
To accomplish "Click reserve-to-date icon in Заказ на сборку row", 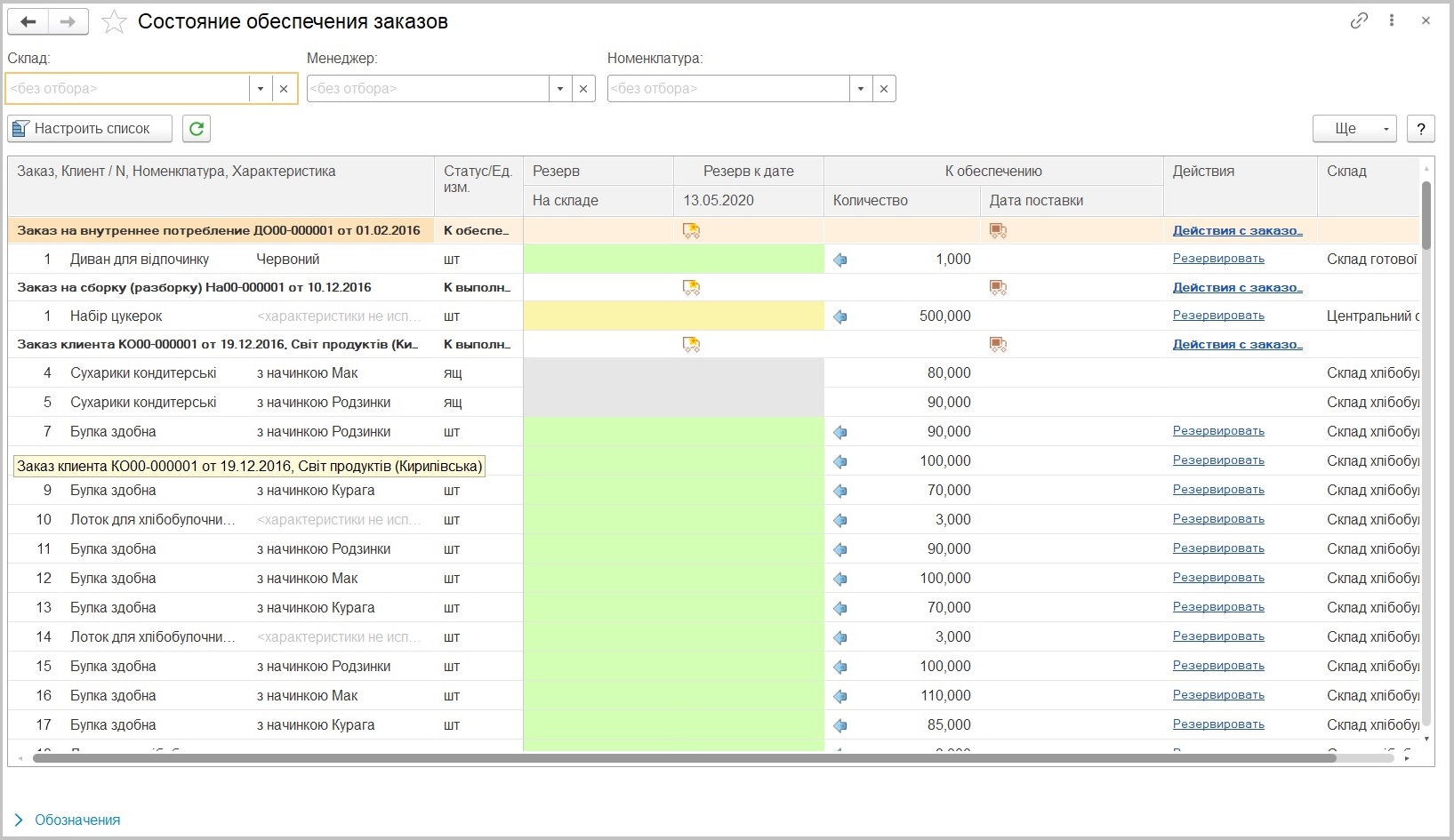I will (691, 288).
